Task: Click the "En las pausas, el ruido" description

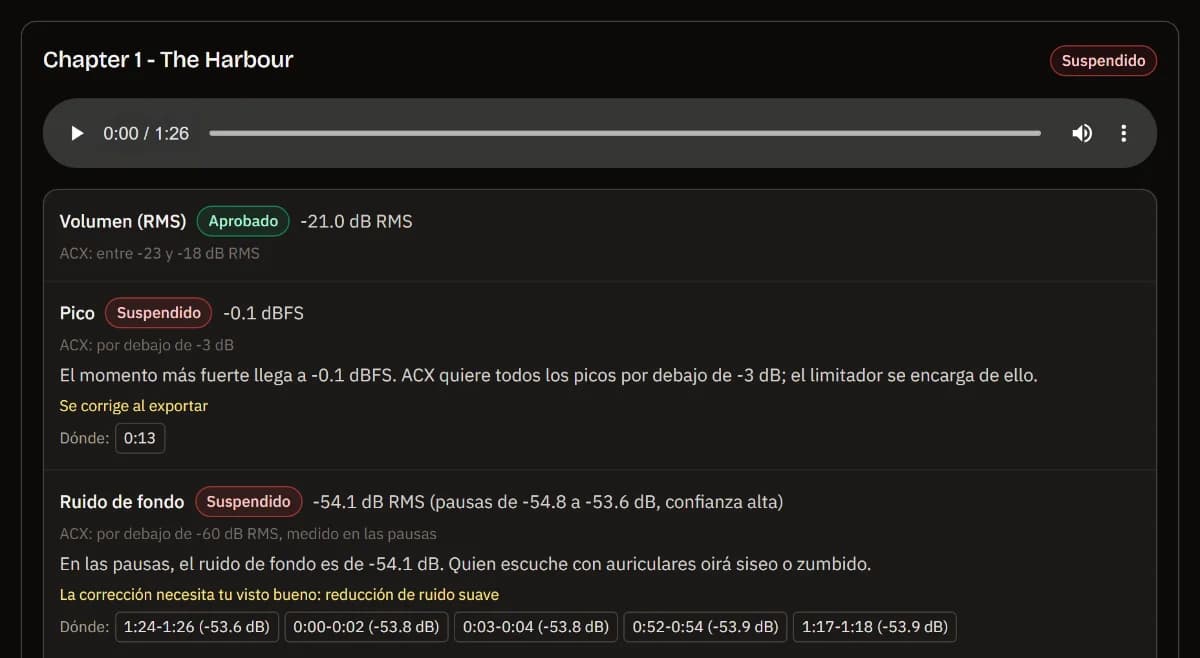Action: click(x=465, y=564)
